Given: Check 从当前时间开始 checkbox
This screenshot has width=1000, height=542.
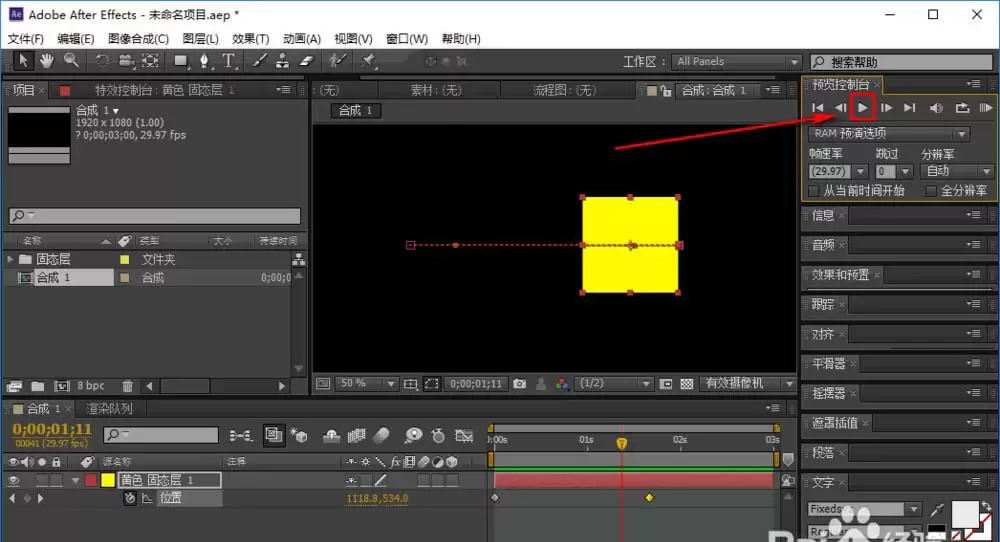Looking at the screenshot, I should tap(814, 191).
